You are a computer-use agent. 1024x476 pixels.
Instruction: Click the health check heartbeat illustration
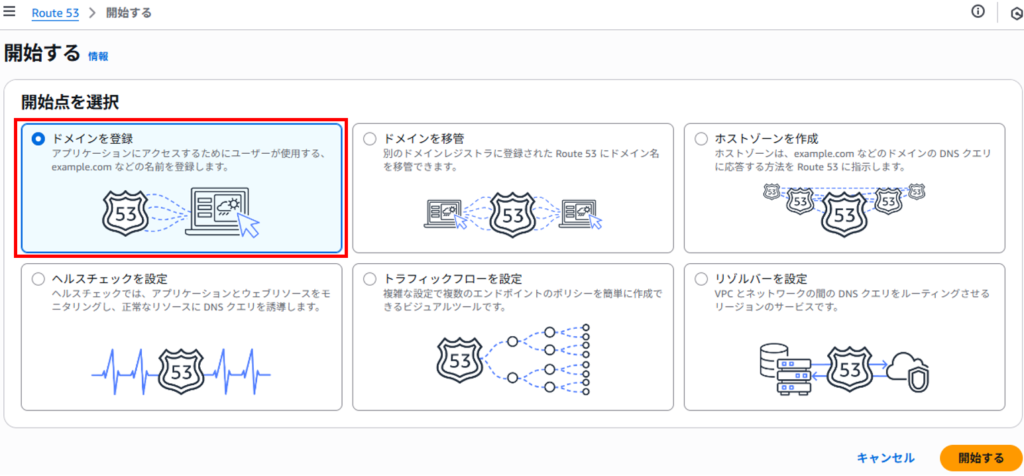pos(181,373)
